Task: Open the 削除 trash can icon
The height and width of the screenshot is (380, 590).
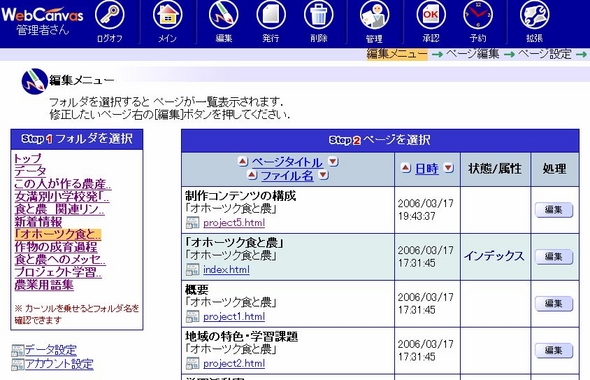Action: click(x=319, y=15)
